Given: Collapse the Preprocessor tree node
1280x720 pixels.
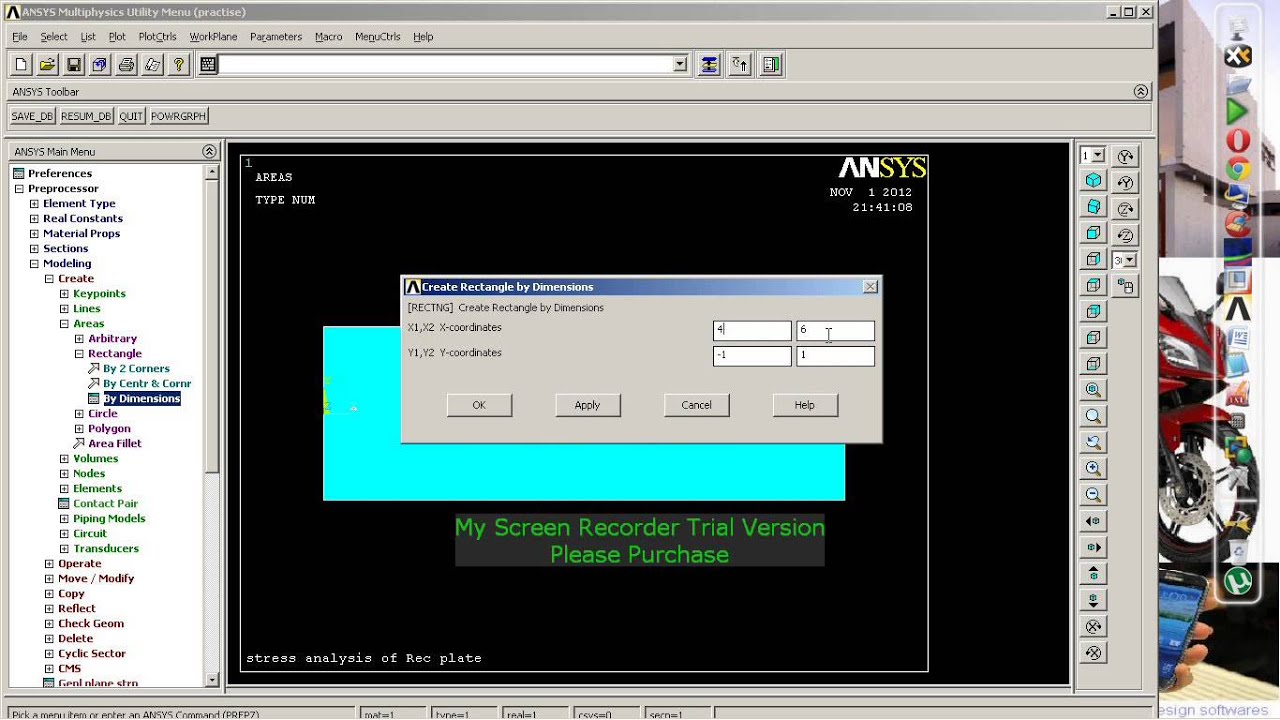Looking at the screenshot, I should (19, 188).
